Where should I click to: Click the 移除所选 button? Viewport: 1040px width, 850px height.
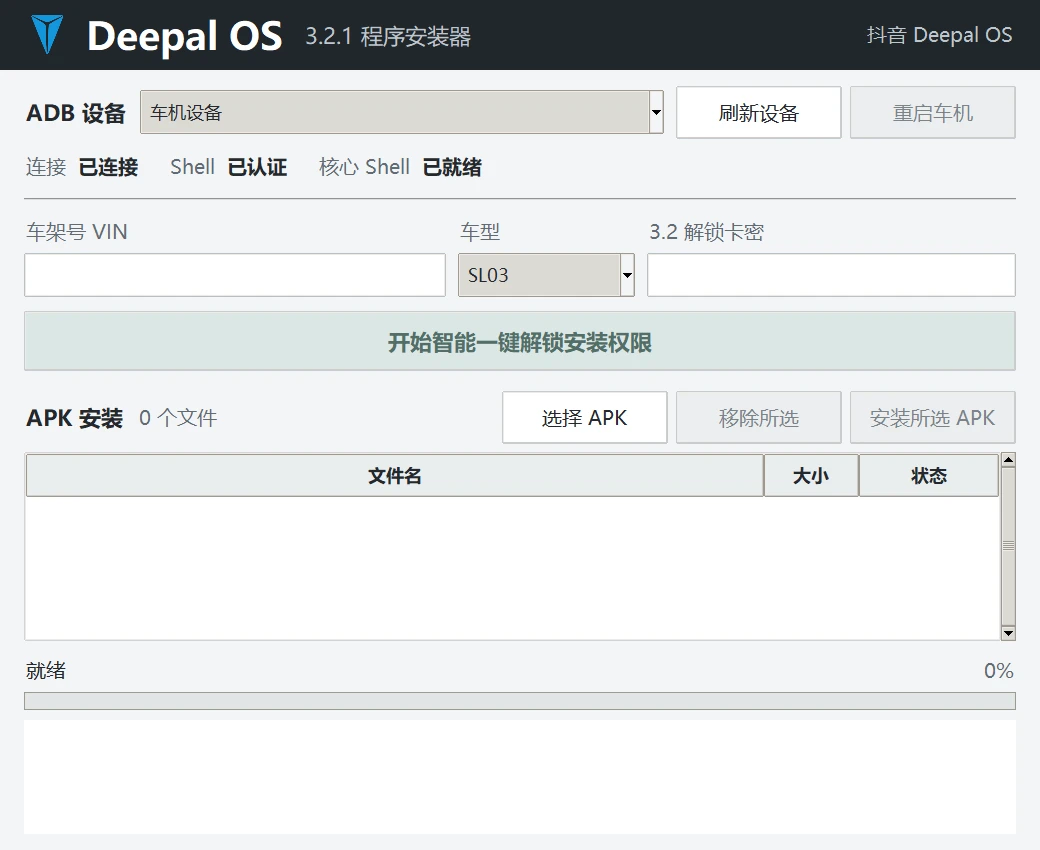click(759, 418)
